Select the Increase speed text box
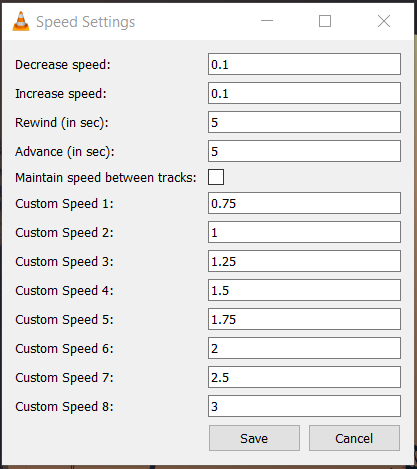 304,93
